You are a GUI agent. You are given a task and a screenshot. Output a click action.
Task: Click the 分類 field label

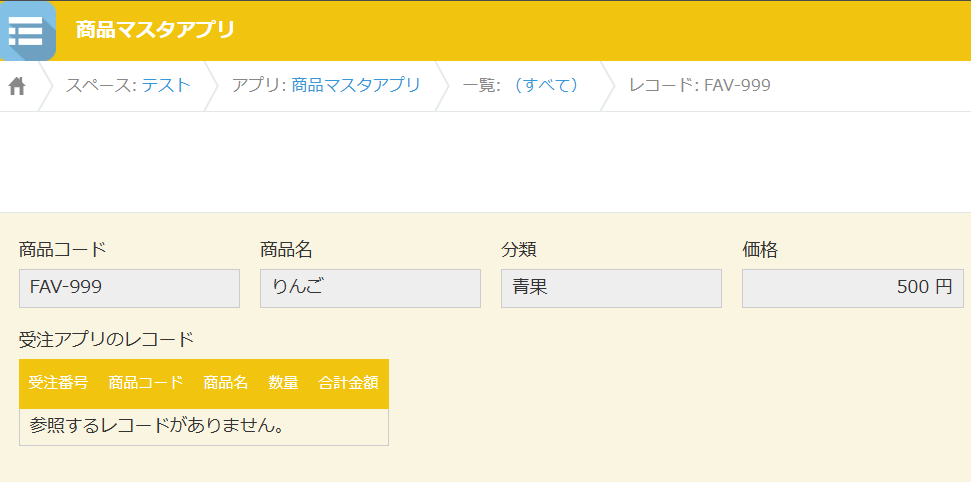(x=519, y=250)
